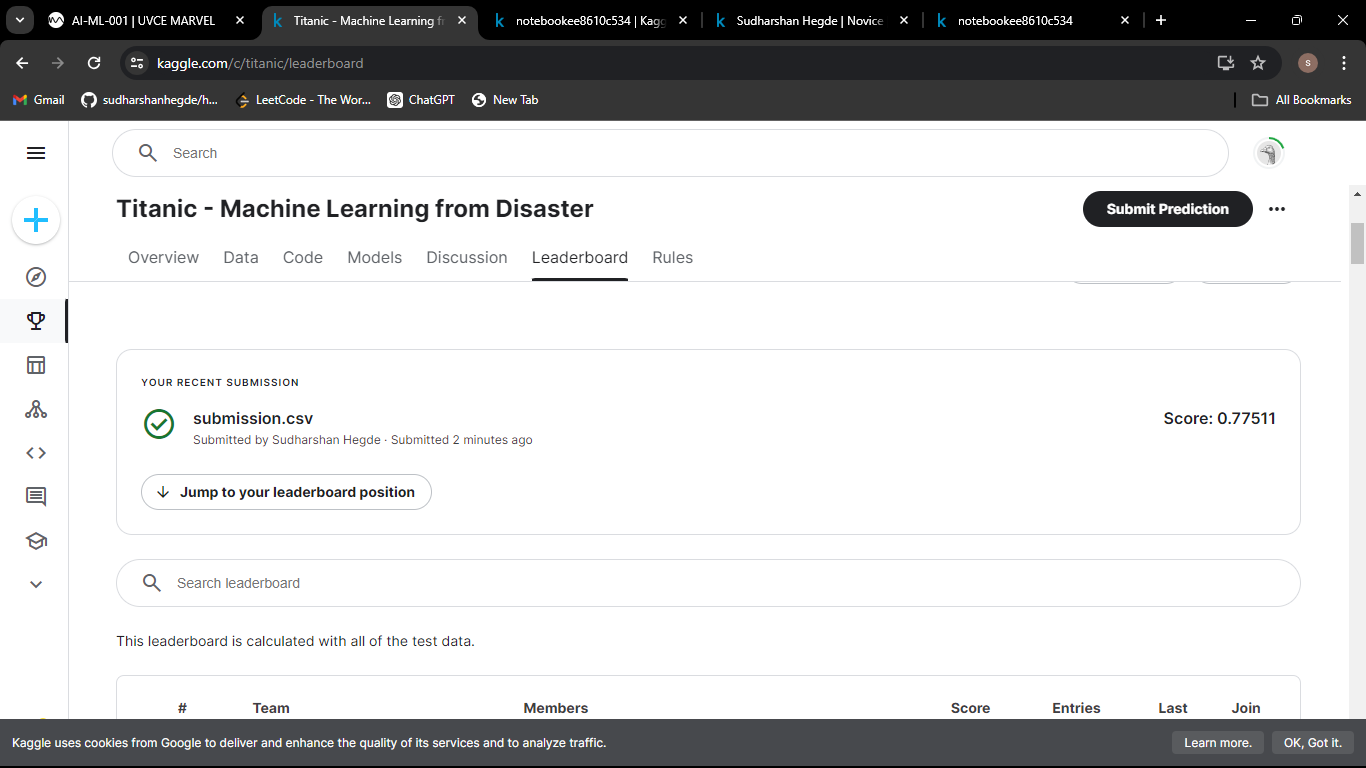Open Code brackets icon in sidebar
The height and width of the screenshot is (768, 1366).
pyautogui.click(x=36, y=453)
